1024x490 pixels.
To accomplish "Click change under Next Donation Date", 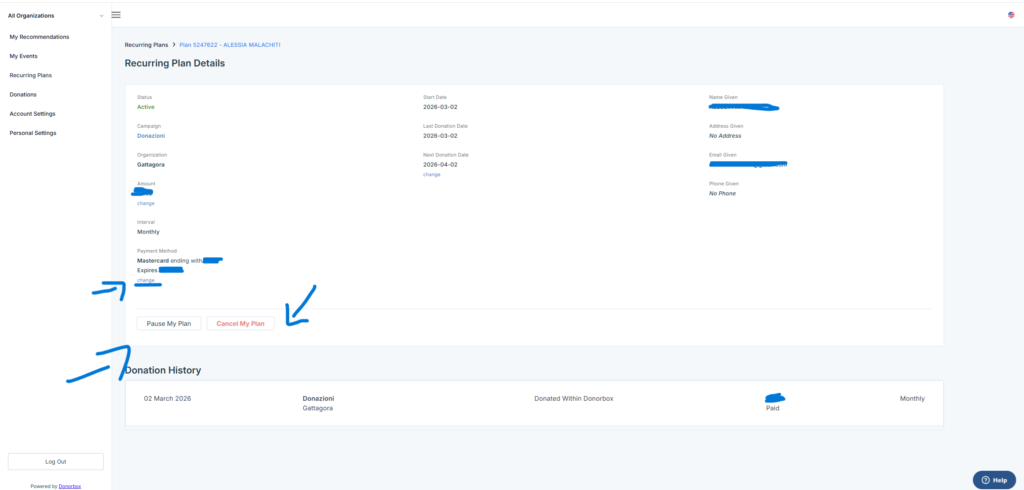I will [431, 174].
